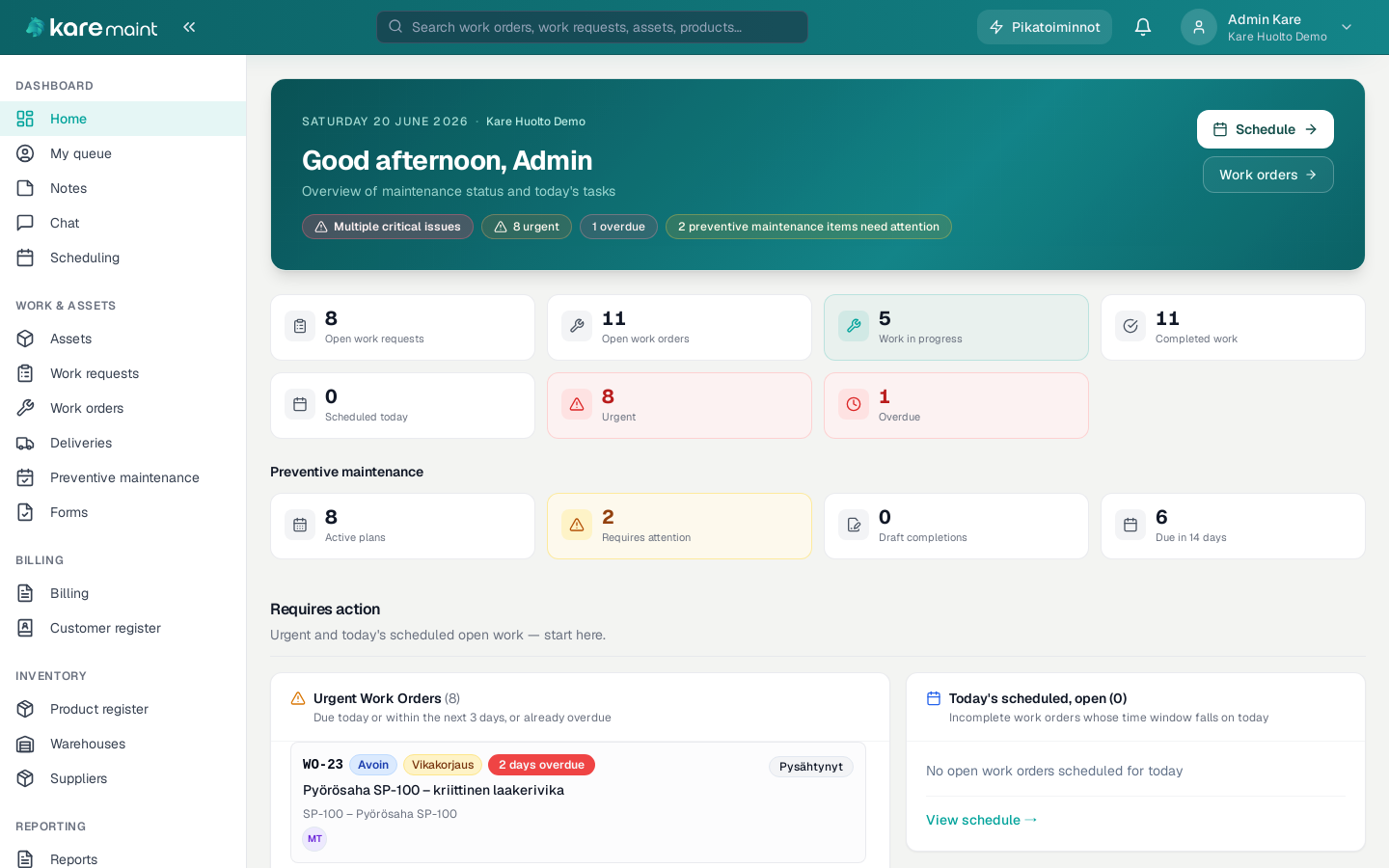Click Pyörösaha SP-100 – kriittinen laakerivika title

point(433,790)
